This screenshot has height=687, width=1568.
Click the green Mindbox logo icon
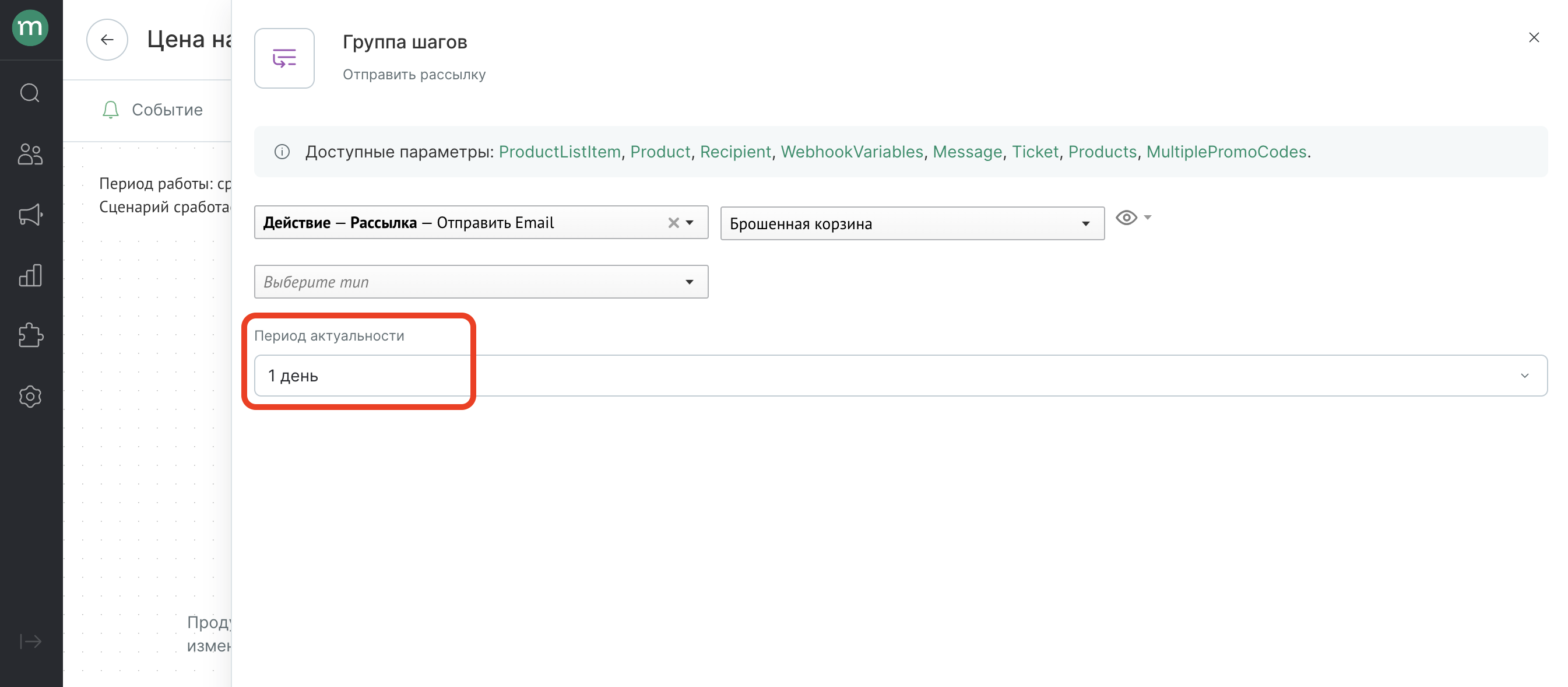click(x=30, y=28)
